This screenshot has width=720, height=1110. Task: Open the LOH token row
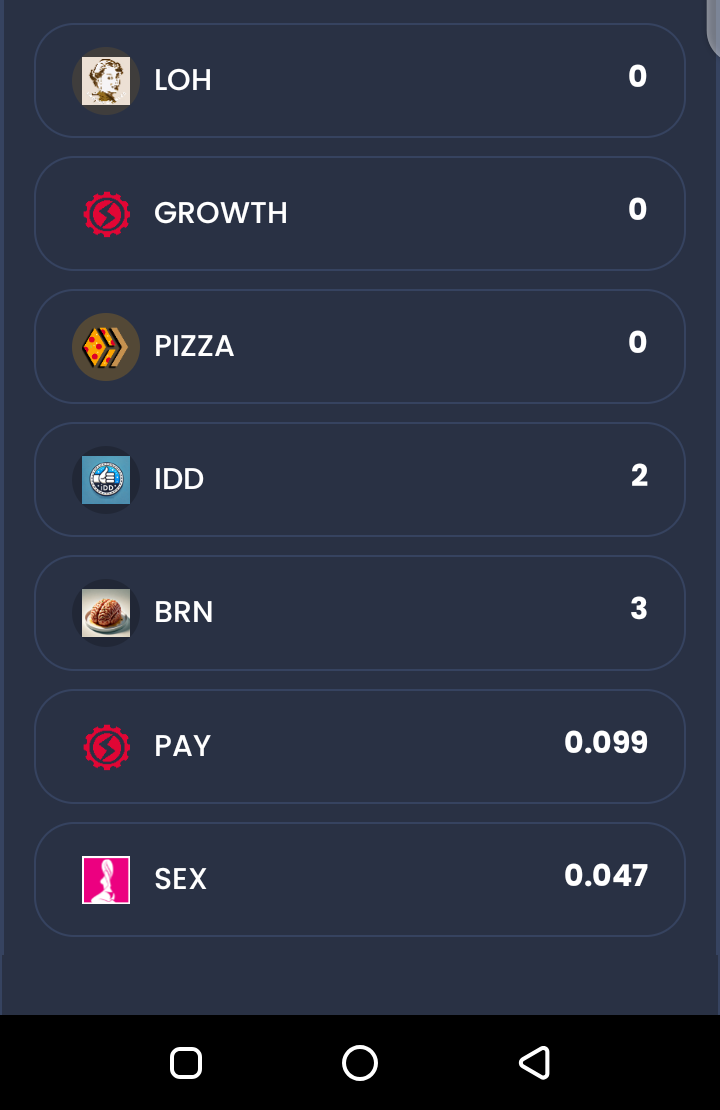[x=360, y=81]
